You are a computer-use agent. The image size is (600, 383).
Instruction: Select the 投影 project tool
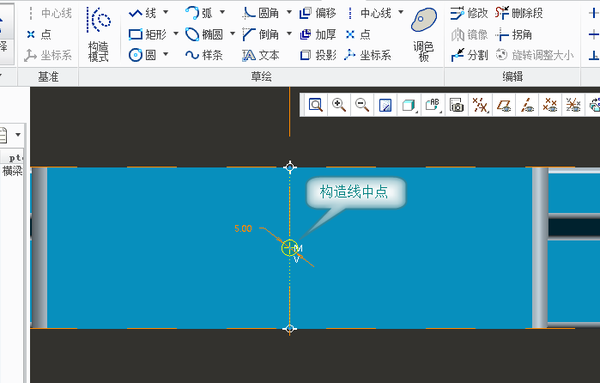click(x=318, y=55)
